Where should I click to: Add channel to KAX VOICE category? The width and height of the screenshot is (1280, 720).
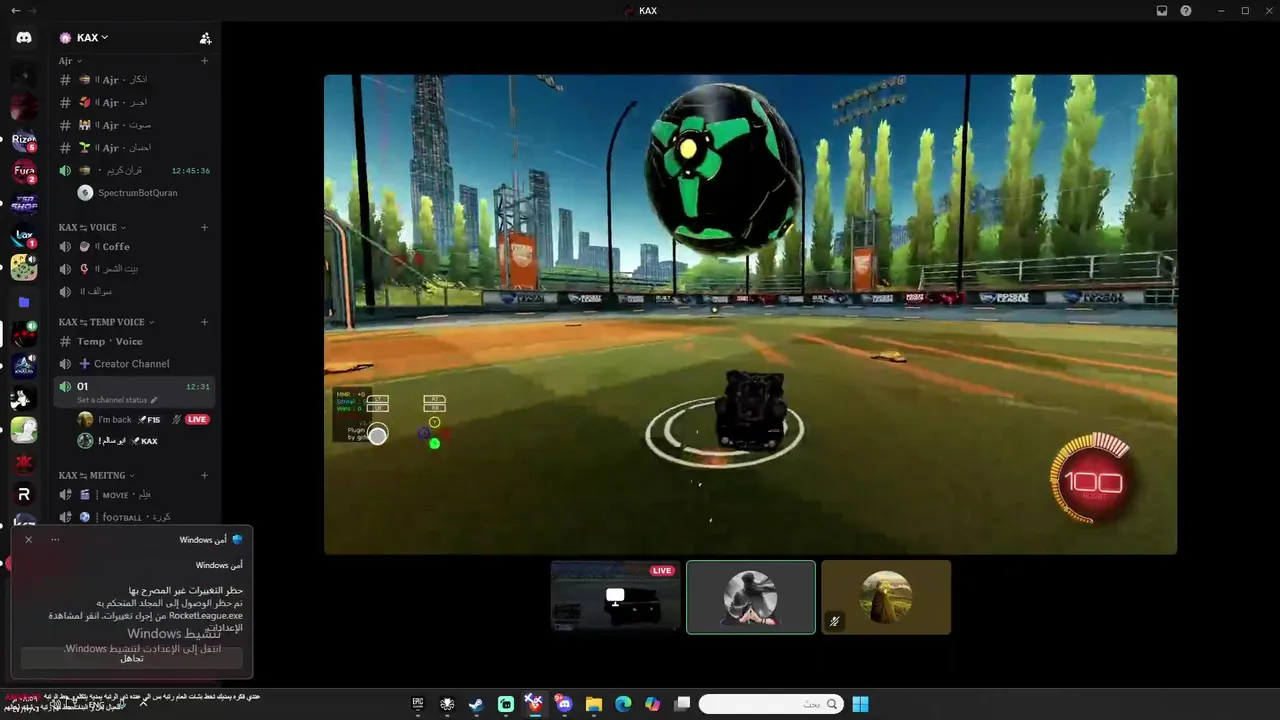pos(204,227)
